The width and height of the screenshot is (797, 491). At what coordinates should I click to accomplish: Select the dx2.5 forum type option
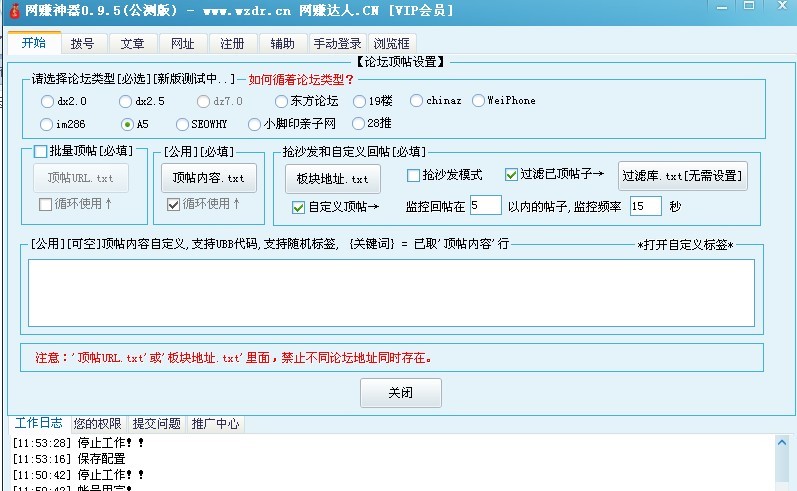click(125, 101)
